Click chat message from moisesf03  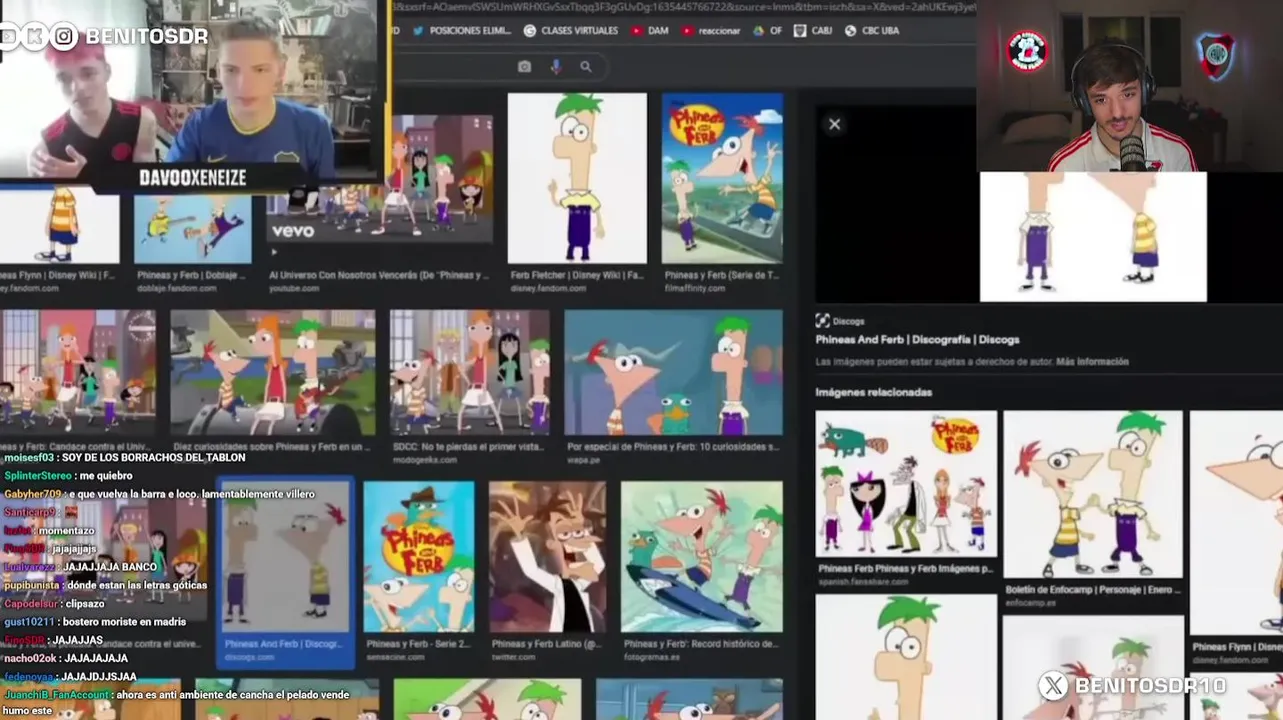click(125, 457)
